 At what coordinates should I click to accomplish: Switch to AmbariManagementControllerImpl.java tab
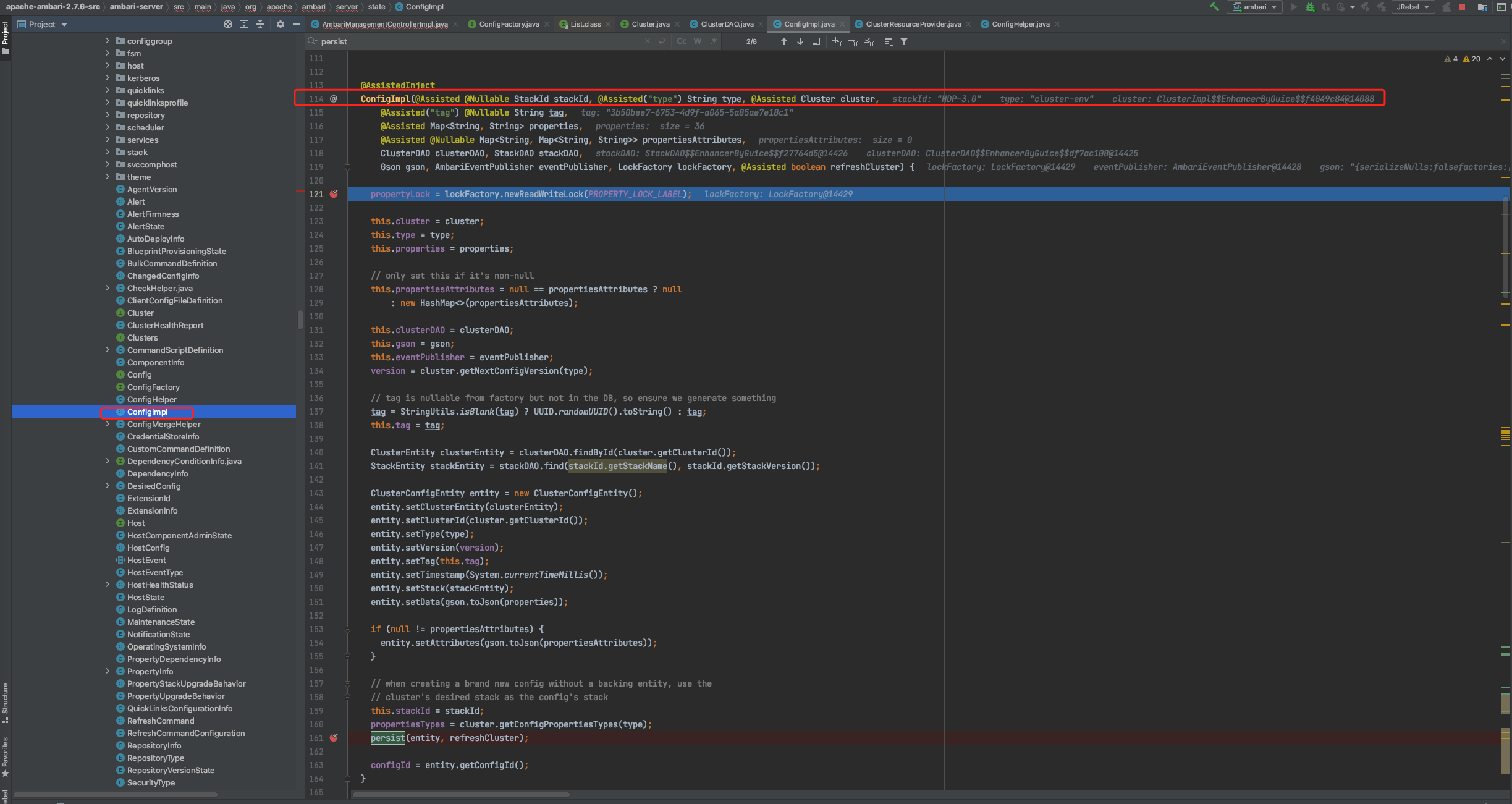point(384,24)
